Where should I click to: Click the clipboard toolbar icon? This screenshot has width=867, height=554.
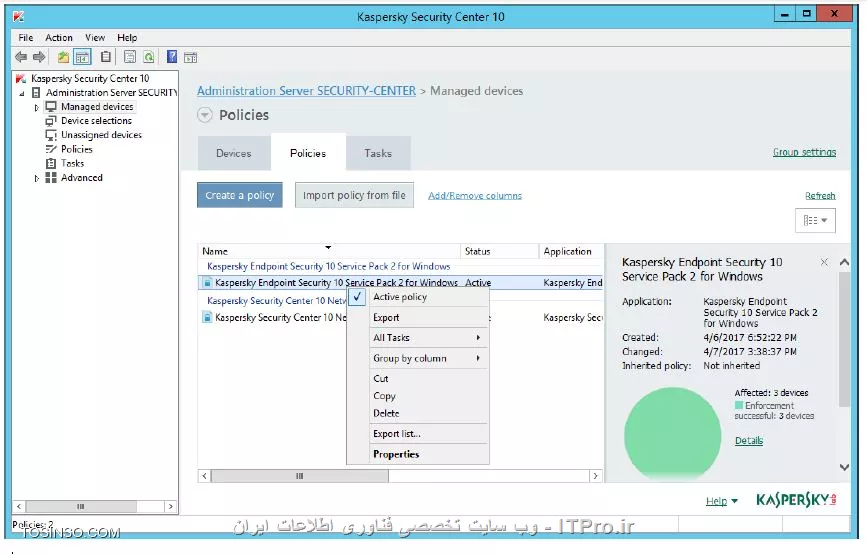[106, 56]
